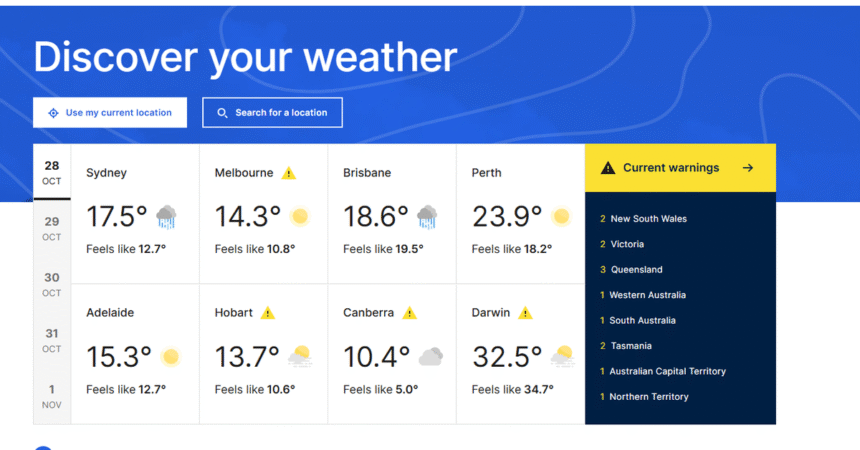Switch to the 1 Nov forecast tab

click(x=52, y=396)
